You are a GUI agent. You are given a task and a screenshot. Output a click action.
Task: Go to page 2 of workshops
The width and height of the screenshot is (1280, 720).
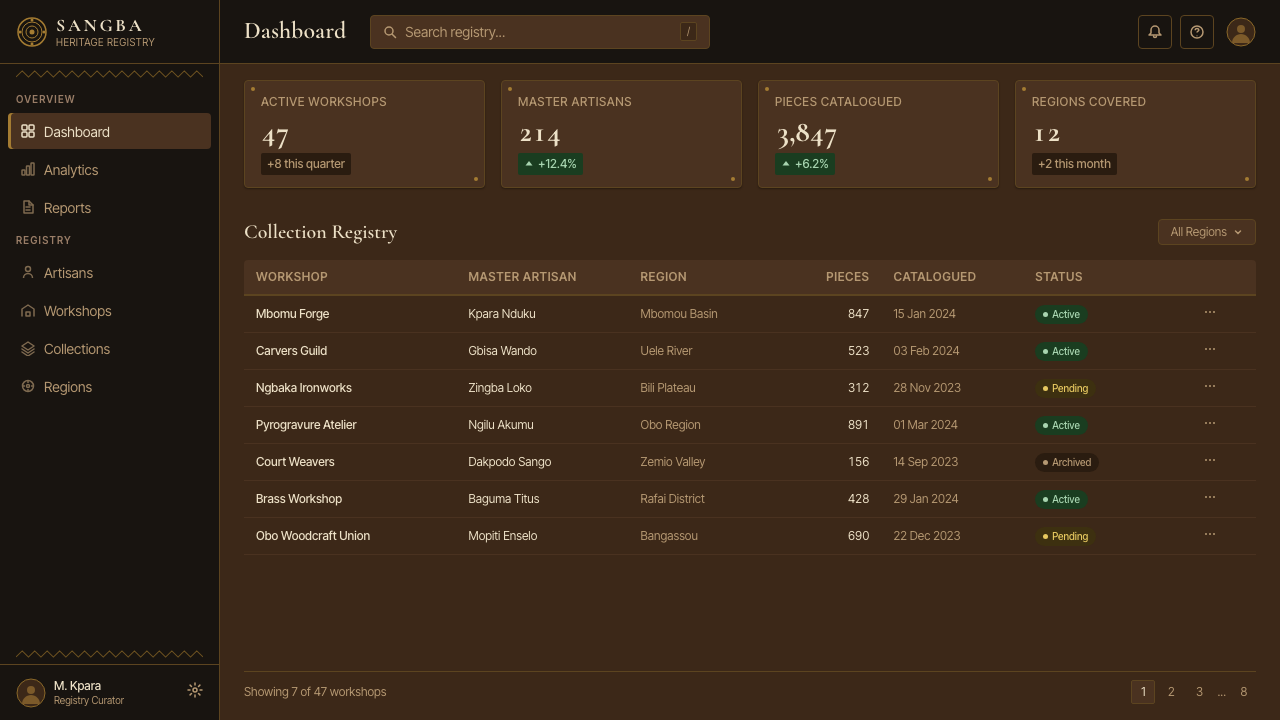pos(1171,692)
